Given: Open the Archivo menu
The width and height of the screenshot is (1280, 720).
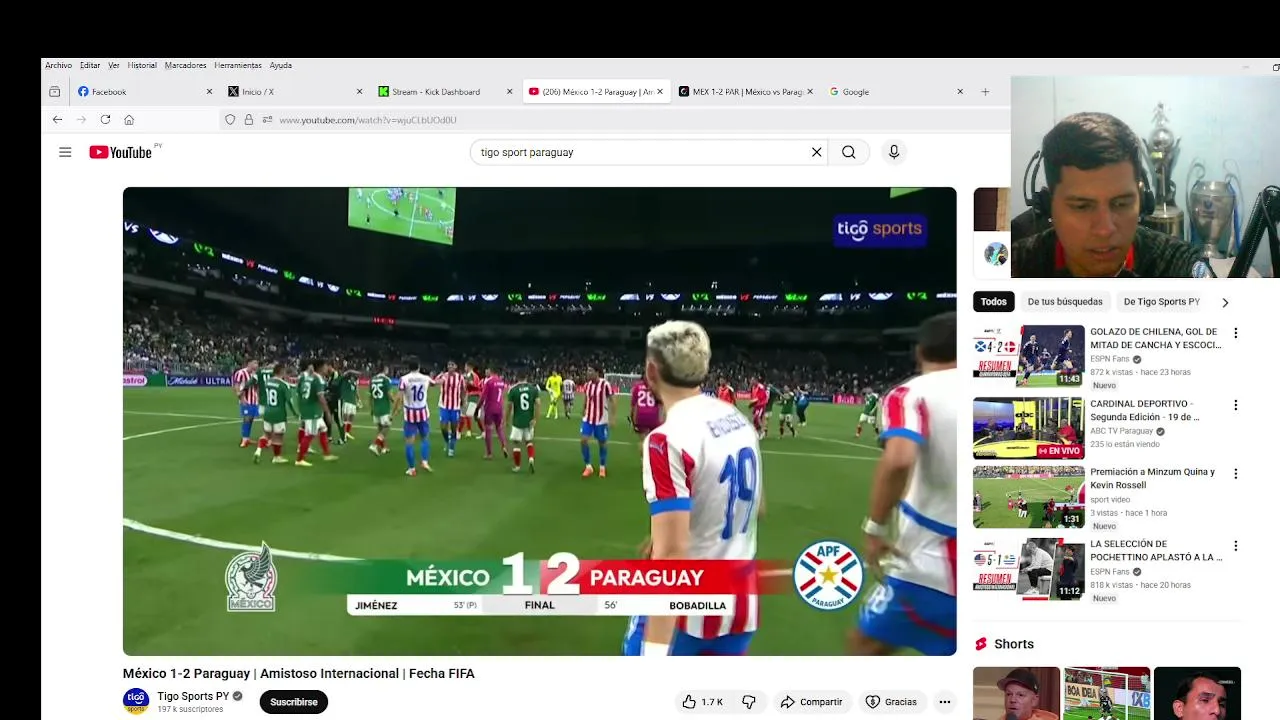Looking at the screenshot, I should [58, 65].
